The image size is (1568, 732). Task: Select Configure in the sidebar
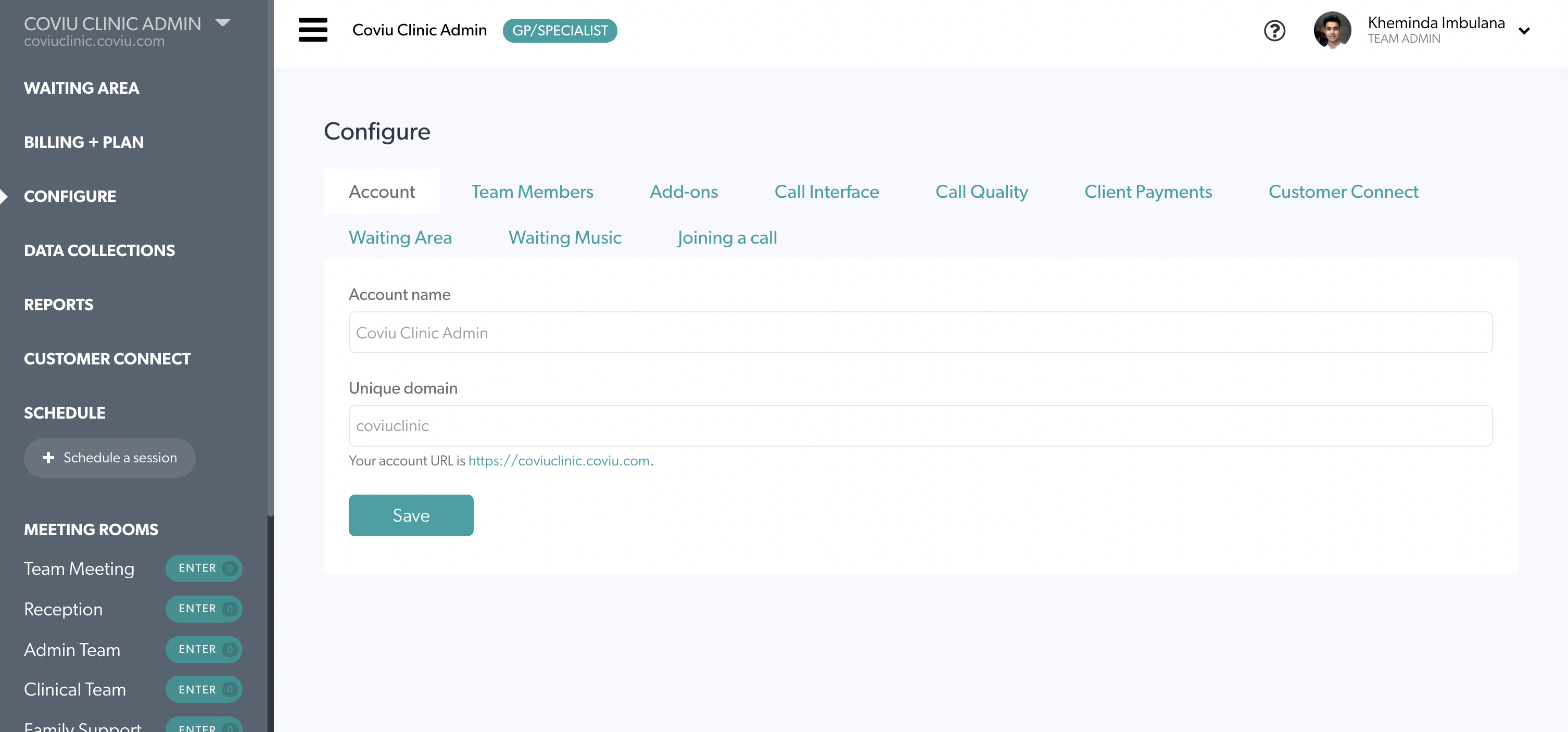[70, 197]
